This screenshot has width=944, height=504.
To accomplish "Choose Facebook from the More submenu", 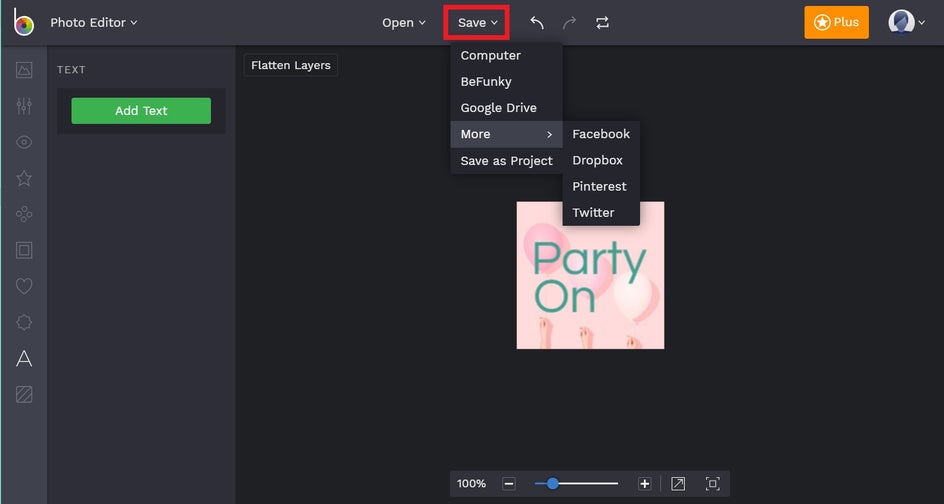I will [x=601, y=134].
